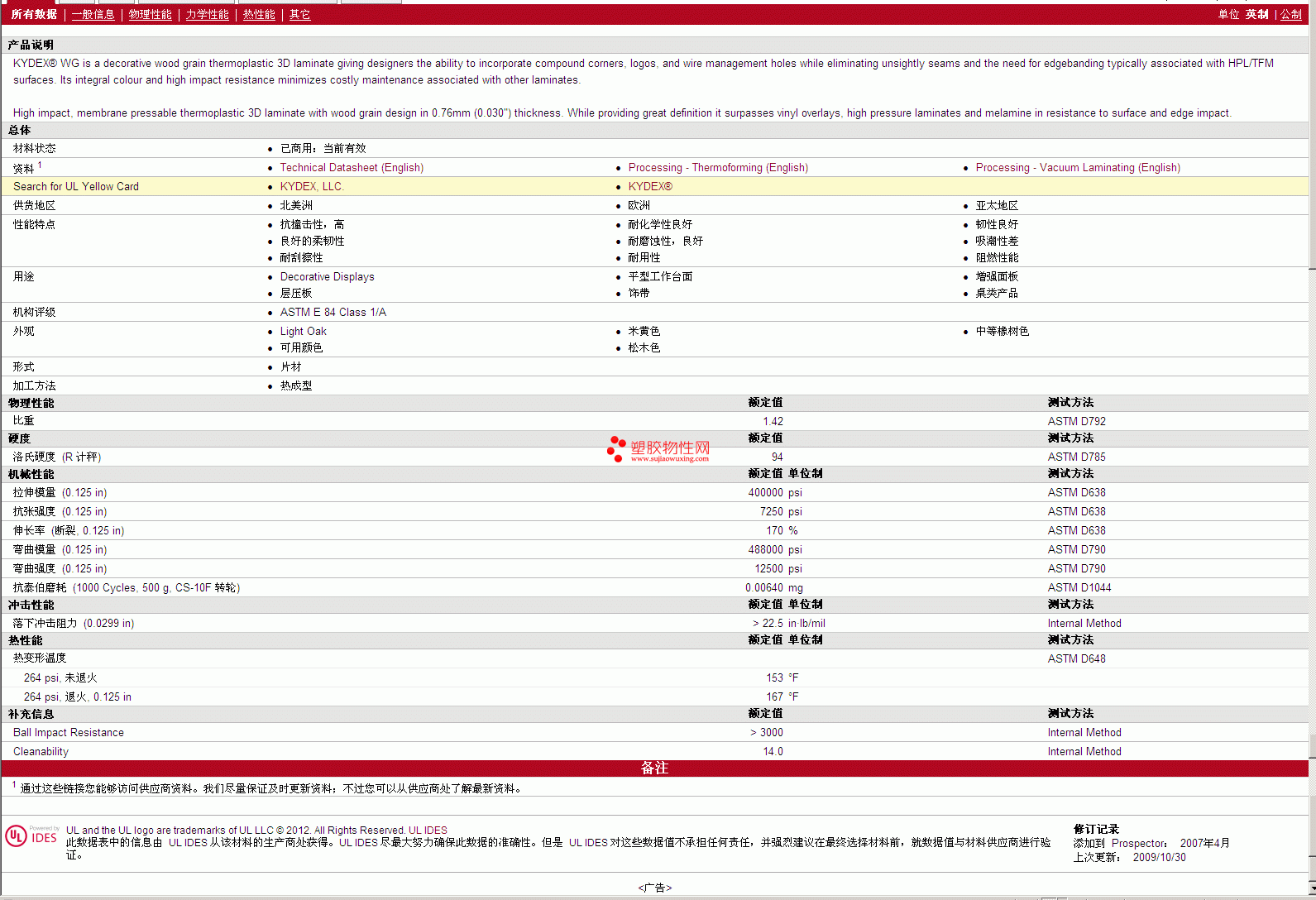1316x900 pixels.
Task: Select the 167 °F deflection temperature
Action: 782,697
